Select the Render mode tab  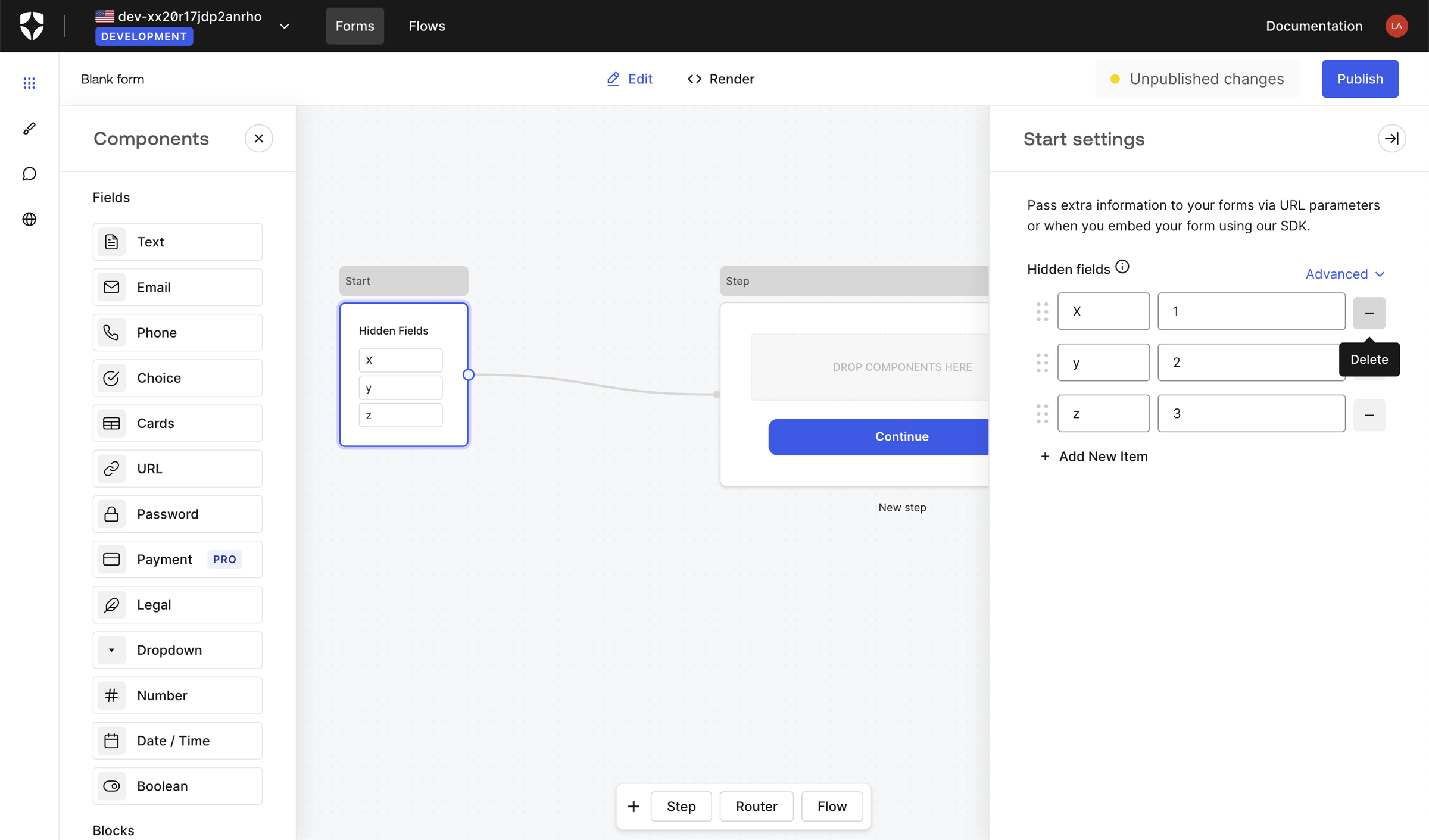pos(720,79)
